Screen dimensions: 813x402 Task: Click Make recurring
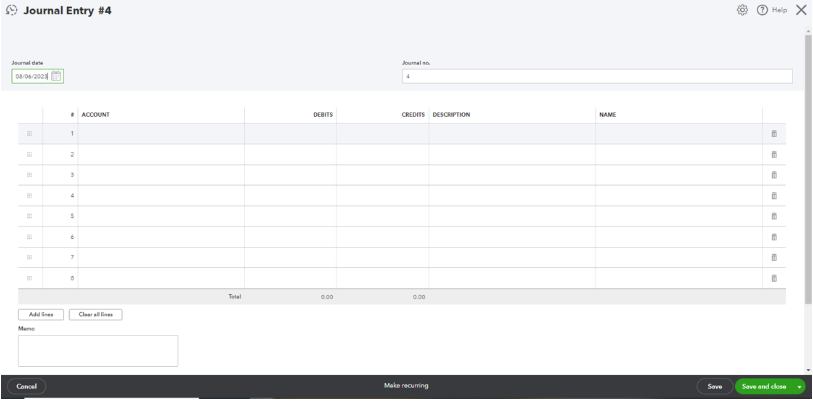coord(406,385)
